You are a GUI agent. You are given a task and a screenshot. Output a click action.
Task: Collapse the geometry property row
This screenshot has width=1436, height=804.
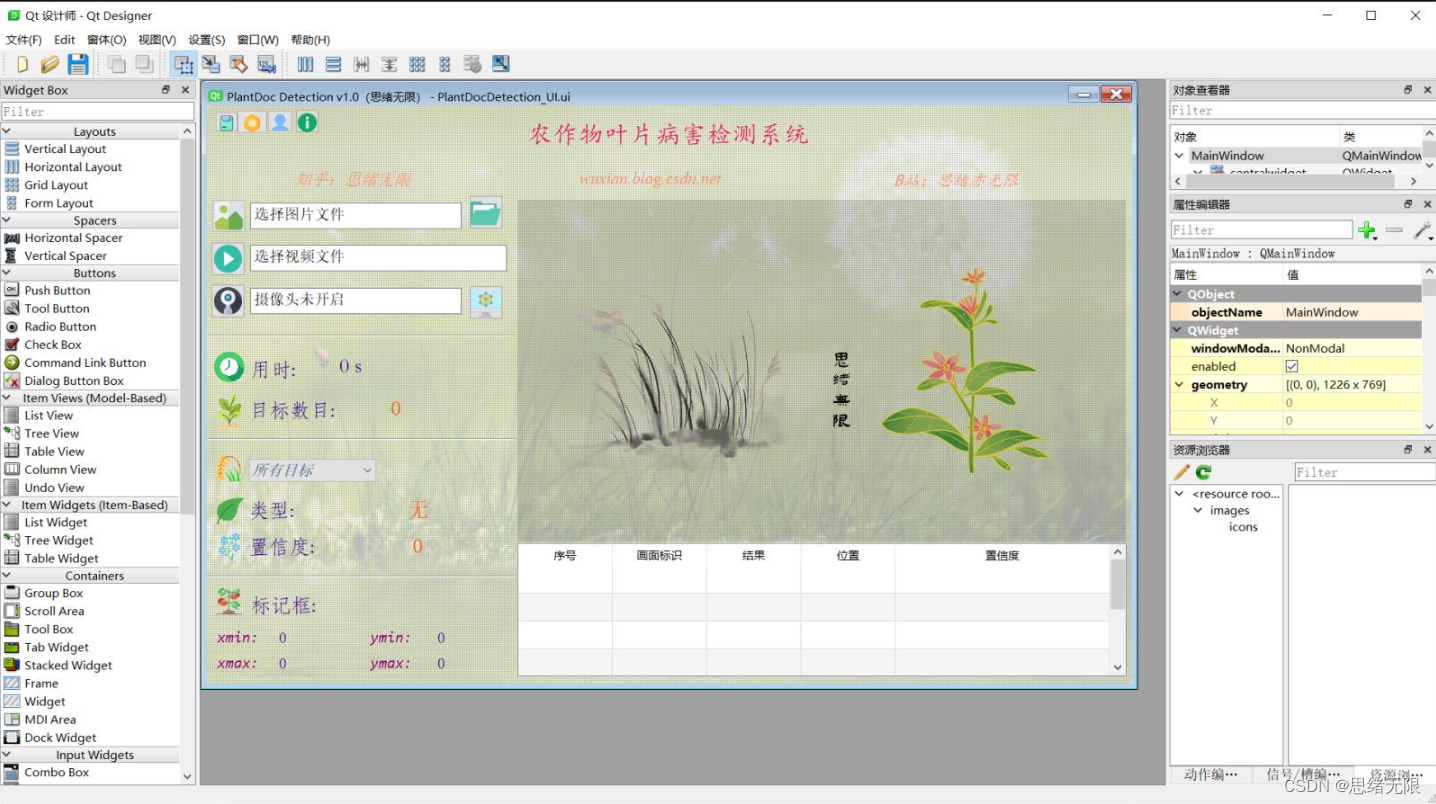(1179, 384)
